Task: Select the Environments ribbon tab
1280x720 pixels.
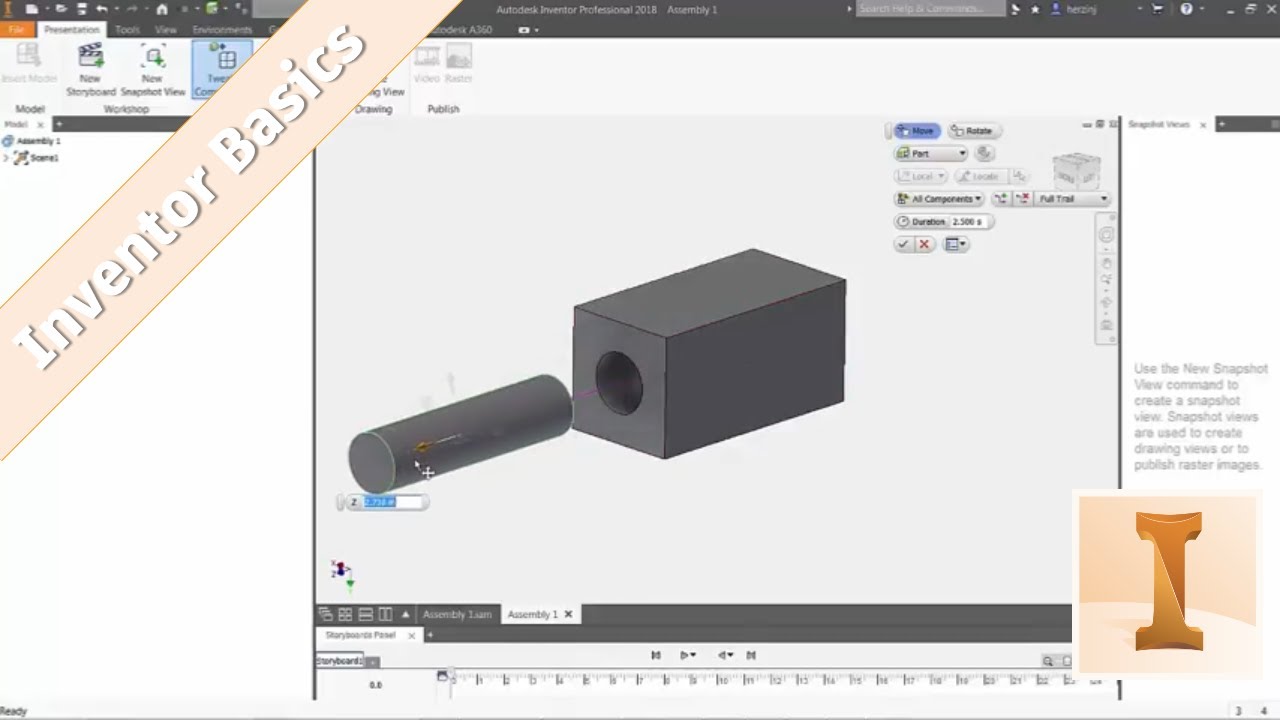Action: point(222,30)
